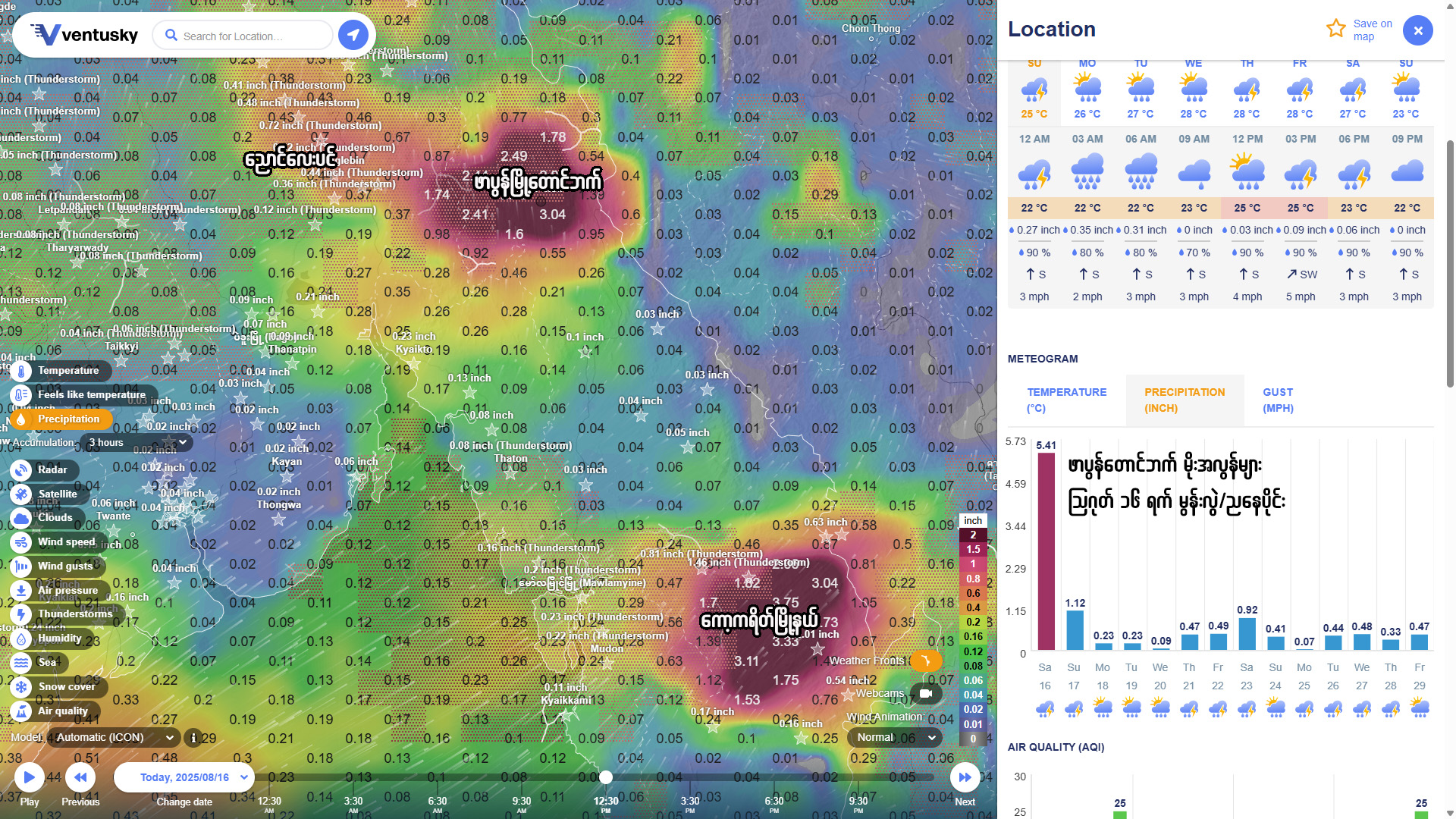Toggle the Webcams switch
The height and width of the screenshot is (819, 1456).
[x=925, y=693]
